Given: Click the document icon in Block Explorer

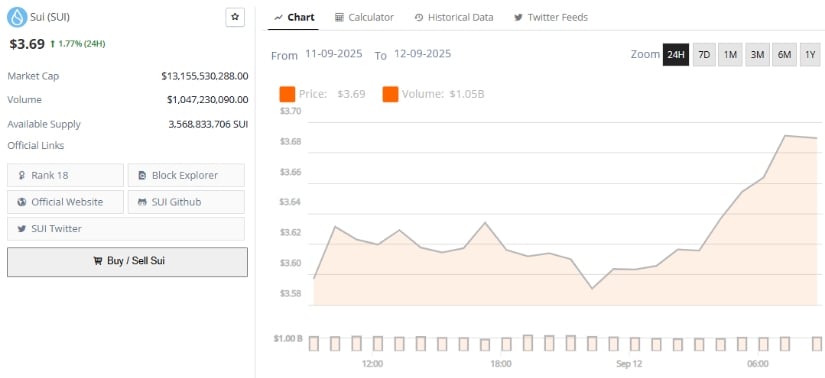Looking at the screenshot, I should pos(142,175).
